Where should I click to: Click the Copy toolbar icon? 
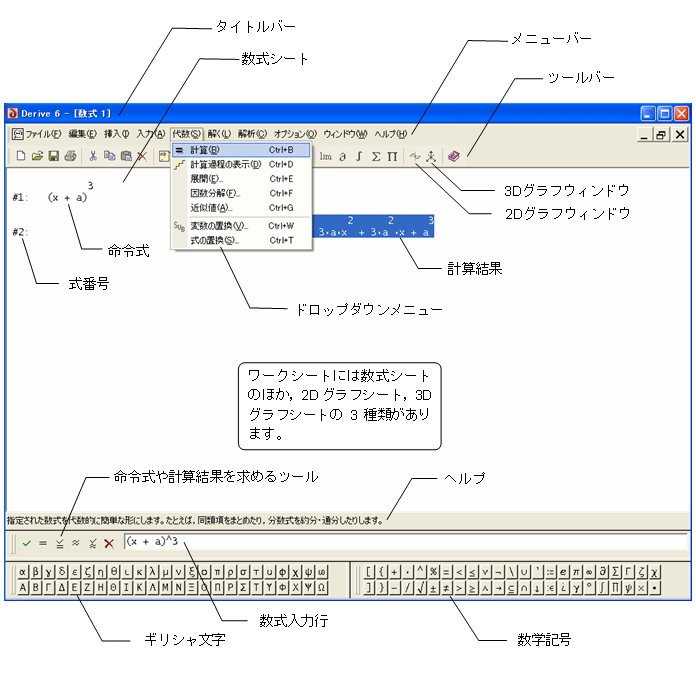click(x=109, y=156)
